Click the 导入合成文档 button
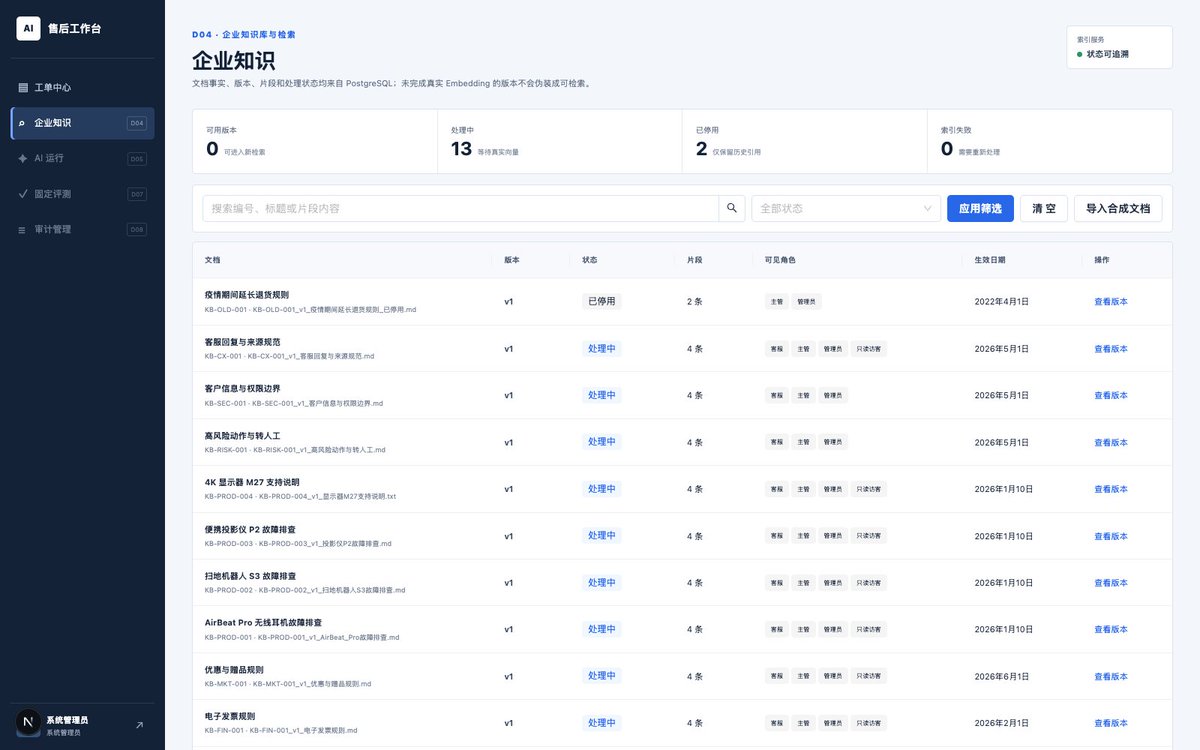The width and height of the screenshot is (1200, 750). pos(1118,208)
